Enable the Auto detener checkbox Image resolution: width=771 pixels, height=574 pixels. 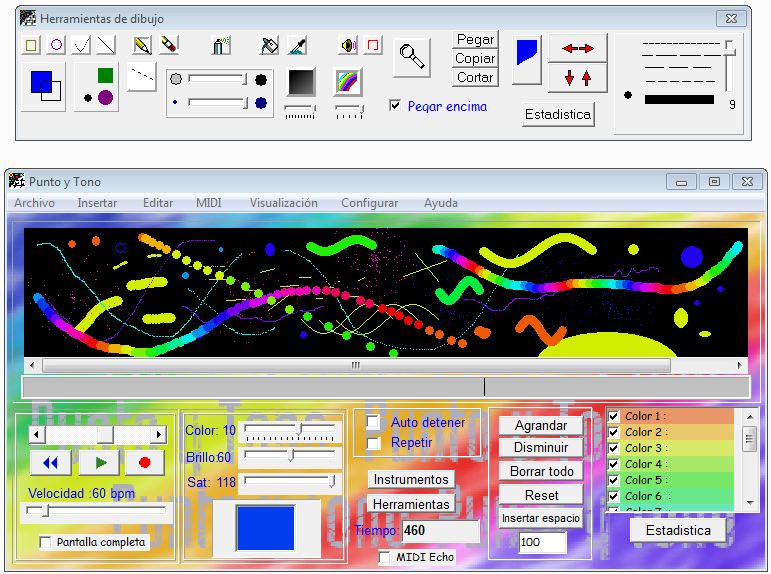373,422
